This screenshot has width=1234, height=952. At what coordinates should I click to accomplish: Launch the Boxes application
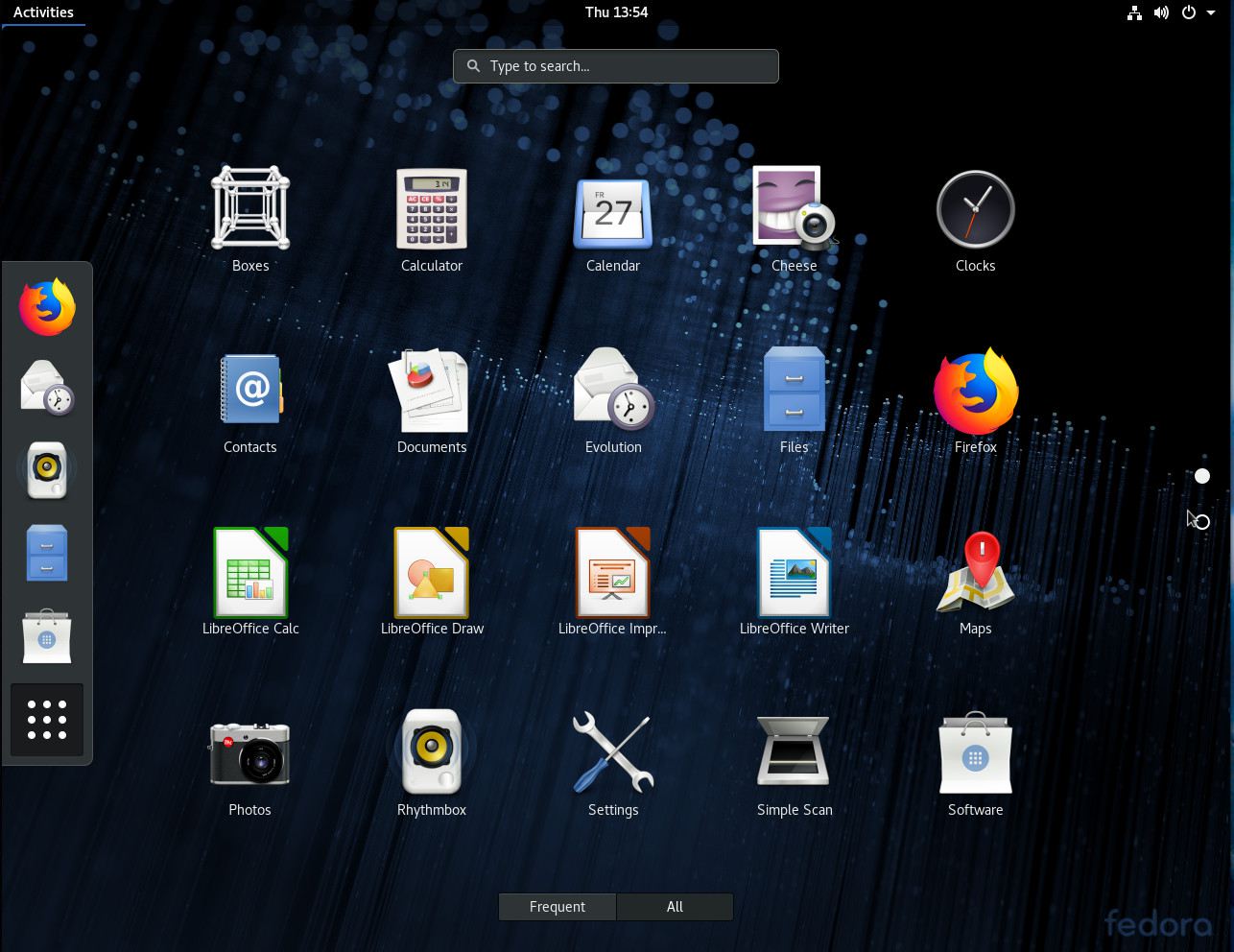[x=250, y=220]
